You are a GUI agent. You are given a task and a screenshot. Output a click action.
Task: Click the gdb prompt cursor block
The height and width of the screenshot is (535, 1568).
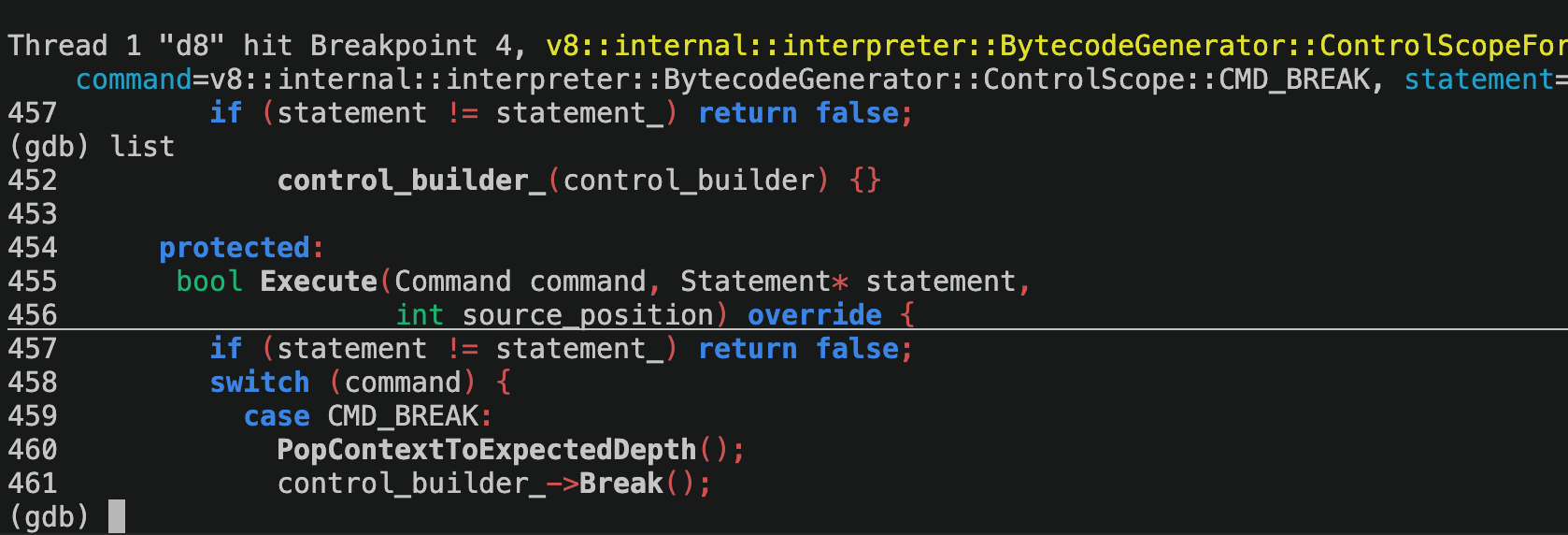pyautogui.click(x=117, y=516)
